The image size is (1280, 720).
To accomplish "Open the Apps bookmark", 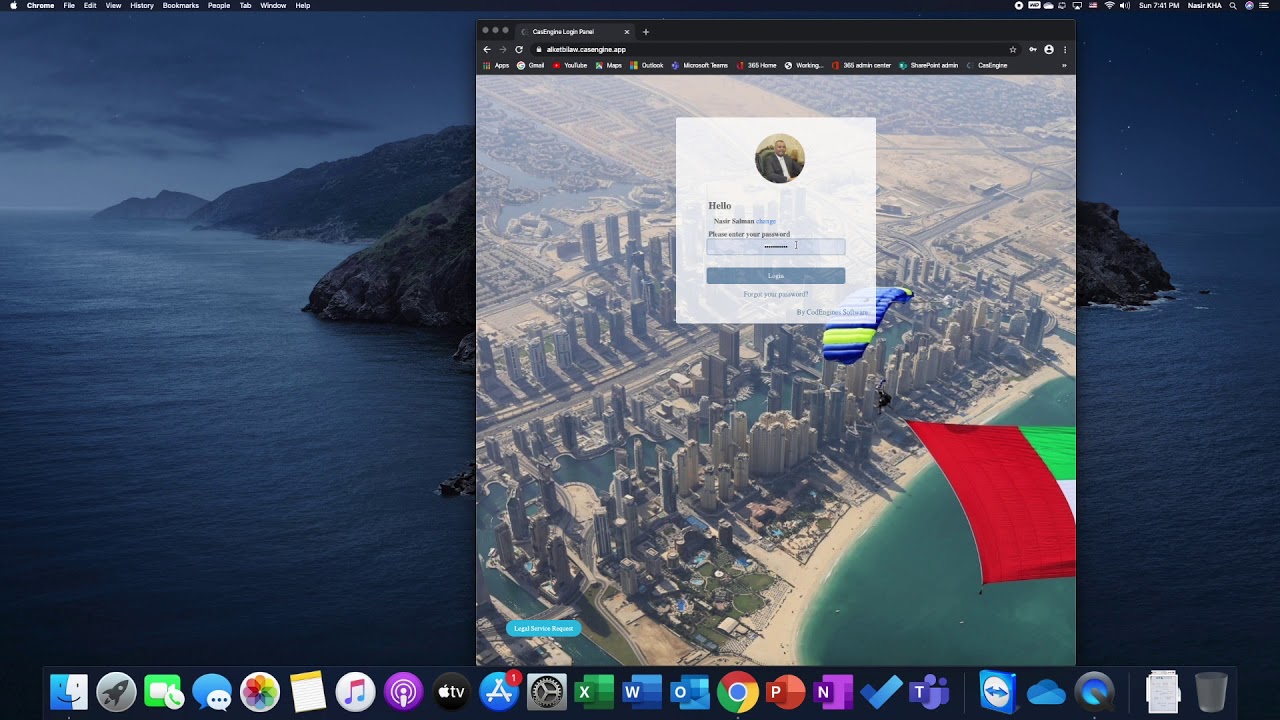I will (496, 65).
